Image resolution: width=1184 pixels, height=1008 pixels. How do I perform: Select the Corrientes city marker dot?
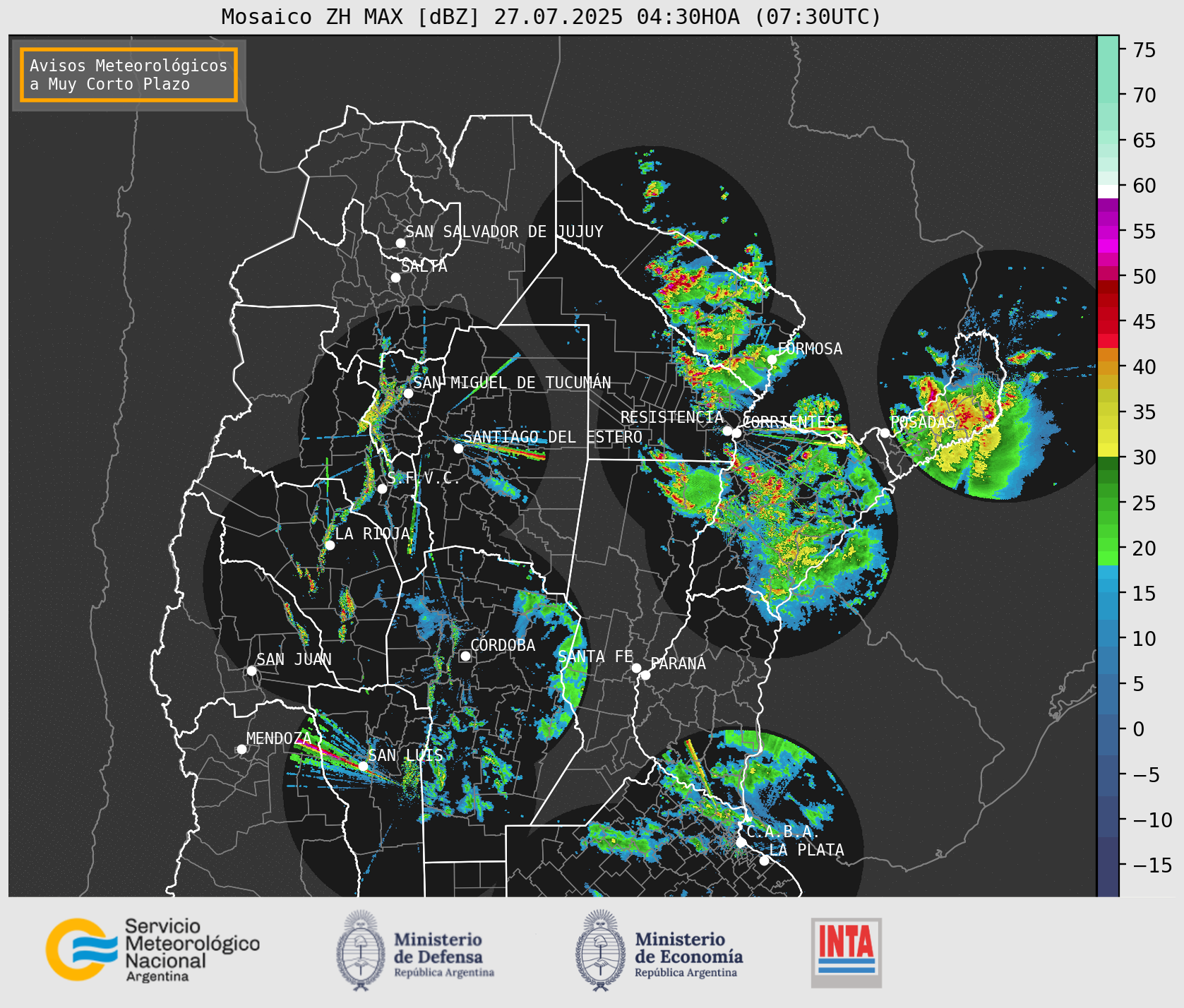click(736, 433)
